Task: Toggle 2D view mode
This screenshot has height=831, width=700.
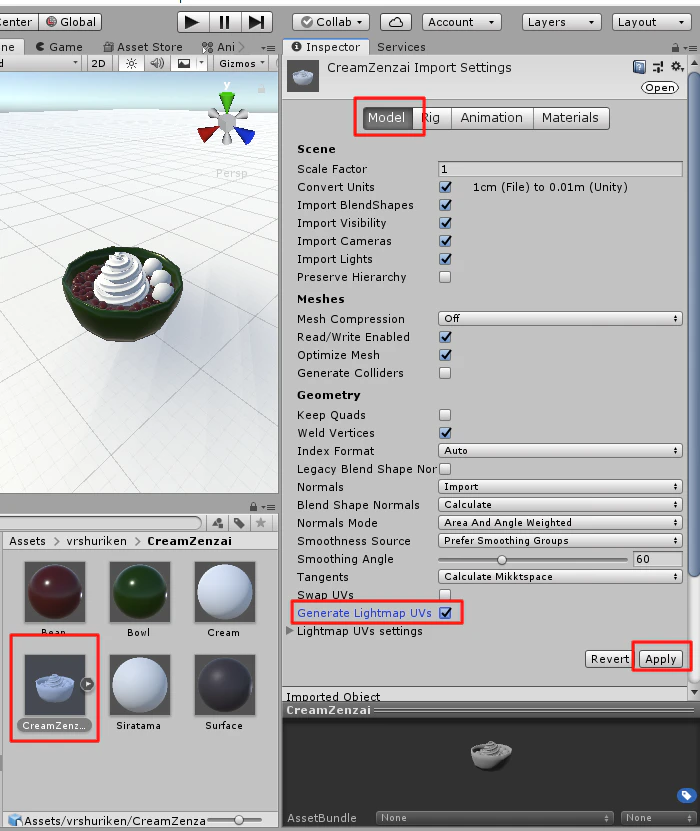Action: [99, 64]
